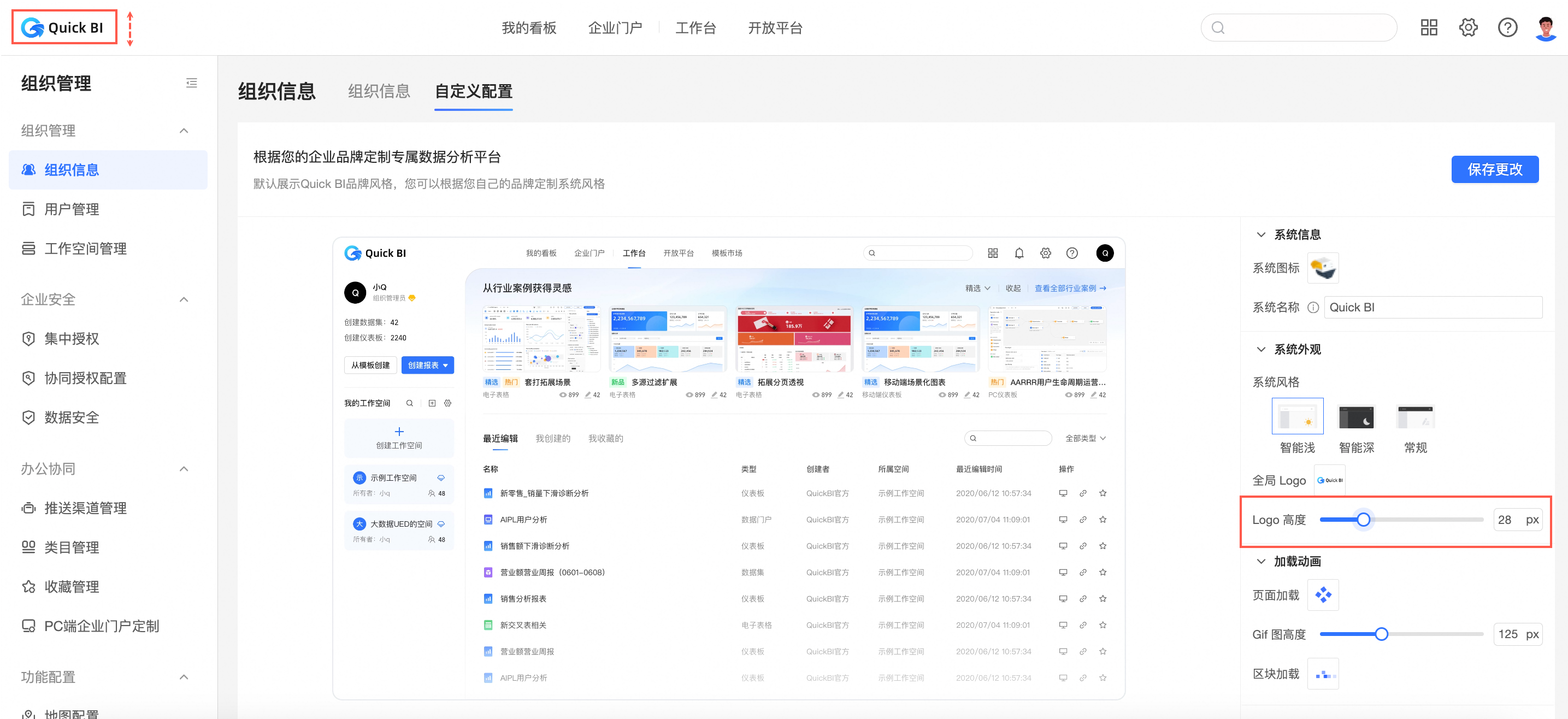Click the 系统图标 image to change it
1568x719 pixels.
tap(1323, 268)
